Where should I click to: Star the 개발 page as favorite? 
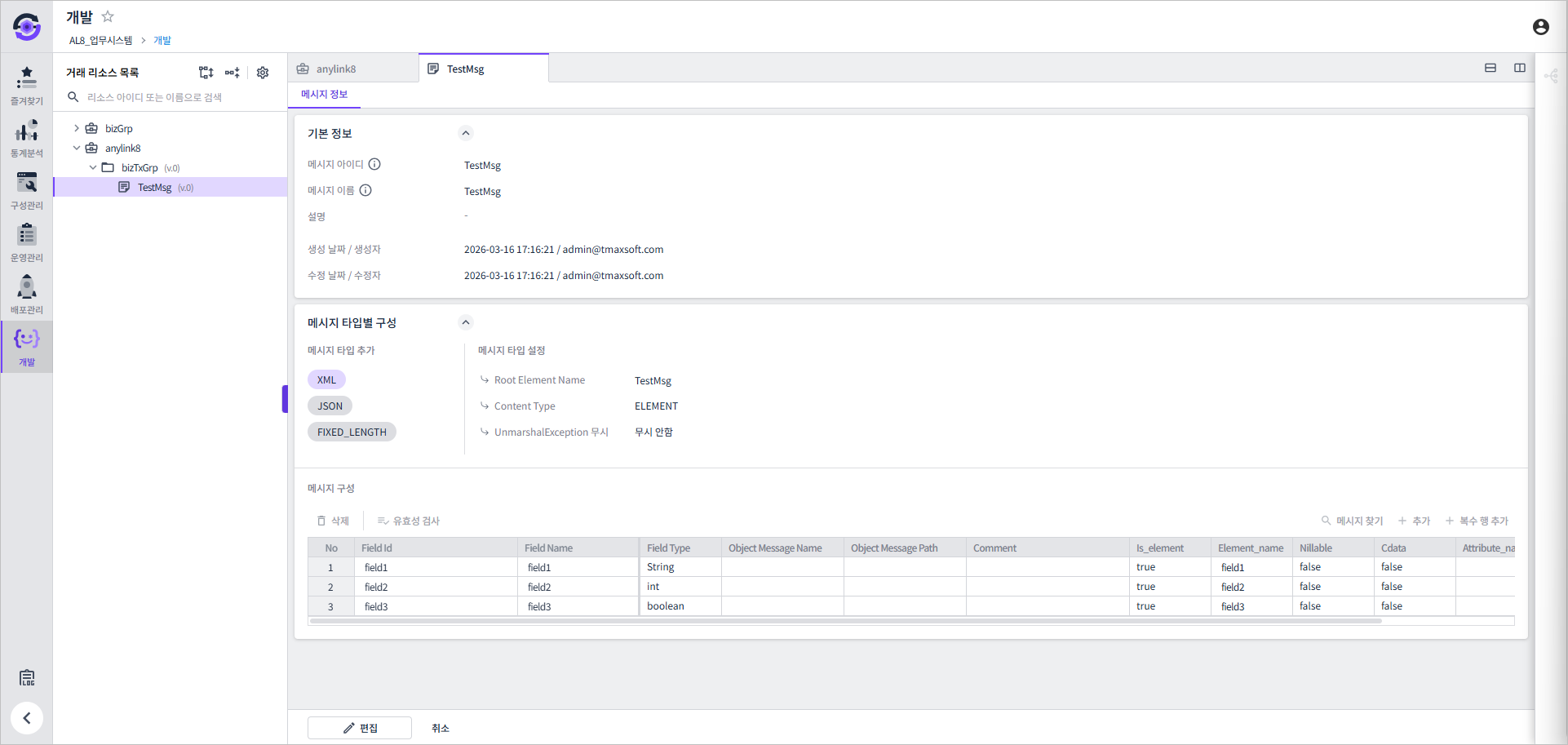tap(108, 16)
